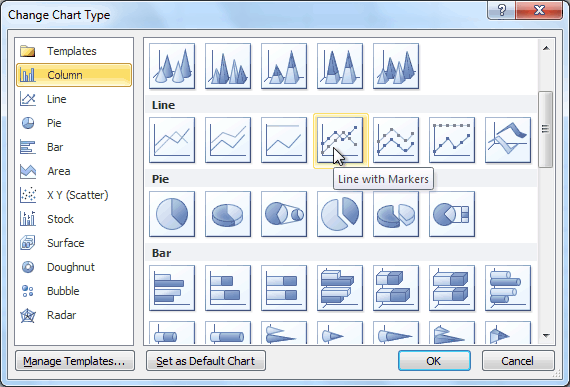Viewport: 570px width, 387px height.
Task: Select the 3-D Line chart thumbnail
Action: (508, 140)
